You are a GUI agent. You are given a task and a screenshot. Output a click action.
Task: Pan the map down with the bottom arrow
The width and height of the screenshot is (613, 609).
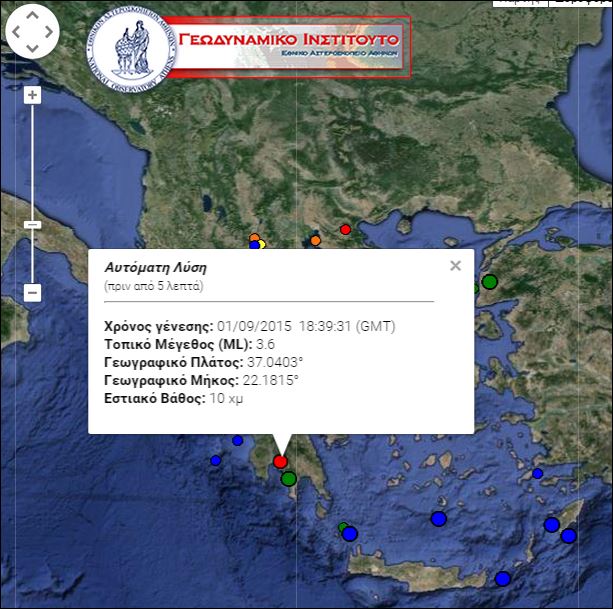[32, 48]
